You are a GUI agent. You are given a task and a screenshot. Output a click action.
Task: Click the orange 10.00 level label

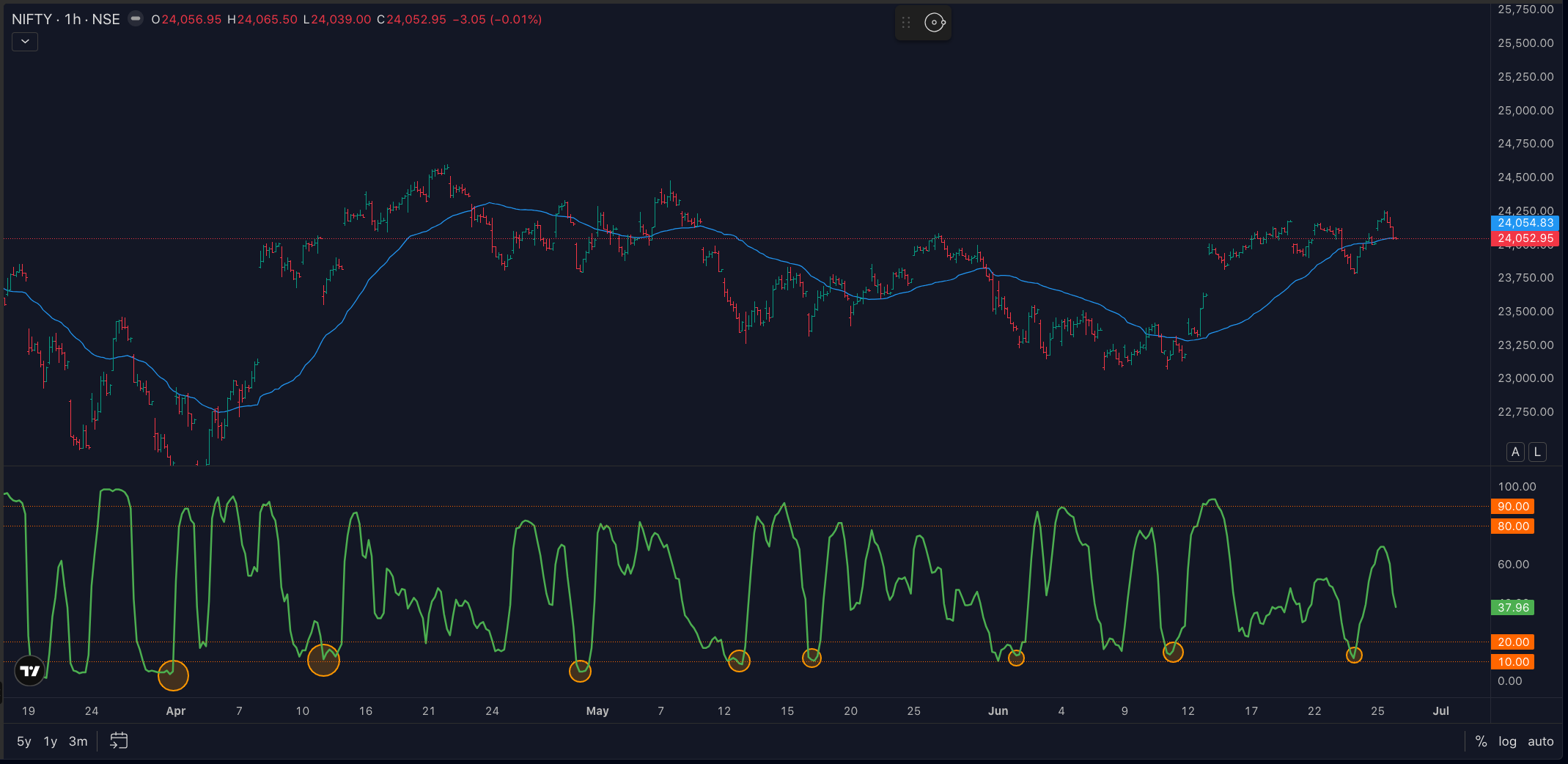(1513, 662)
